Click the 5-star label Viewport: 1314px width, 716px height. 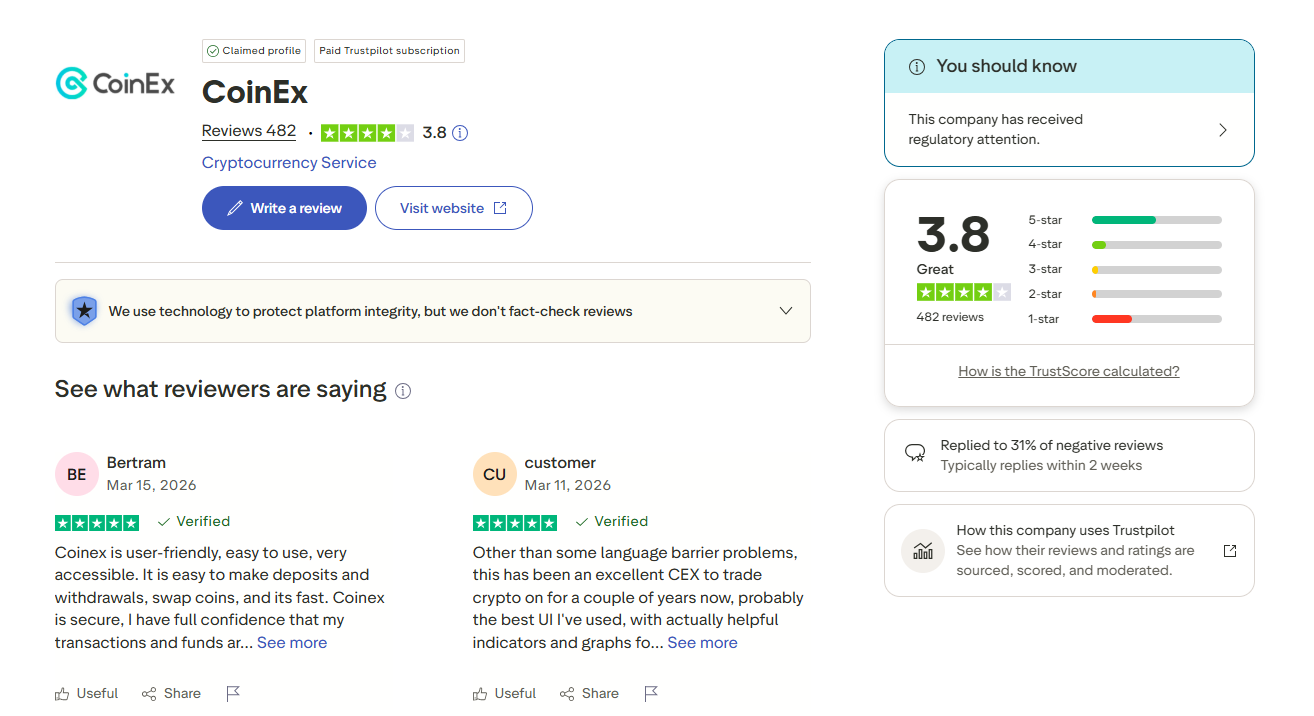tap(1045, 220)
